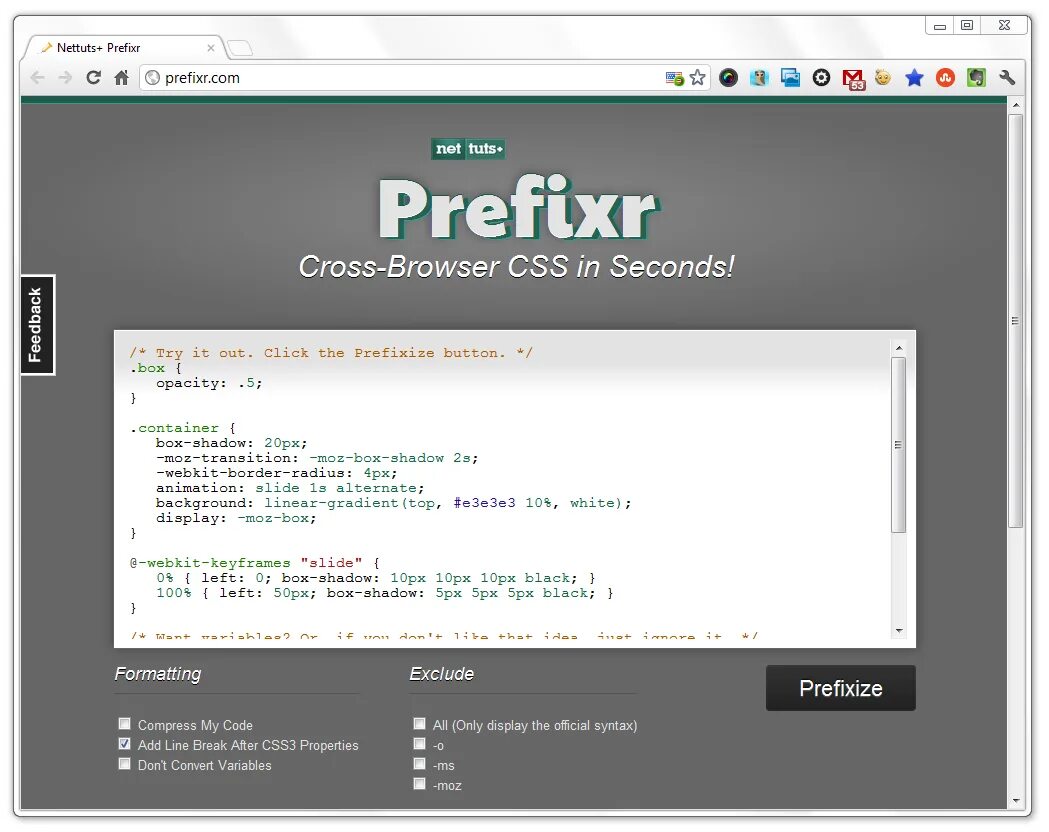Click the Prefixr logo heading
Viewport: 1049px width, 832px height.
519,209
